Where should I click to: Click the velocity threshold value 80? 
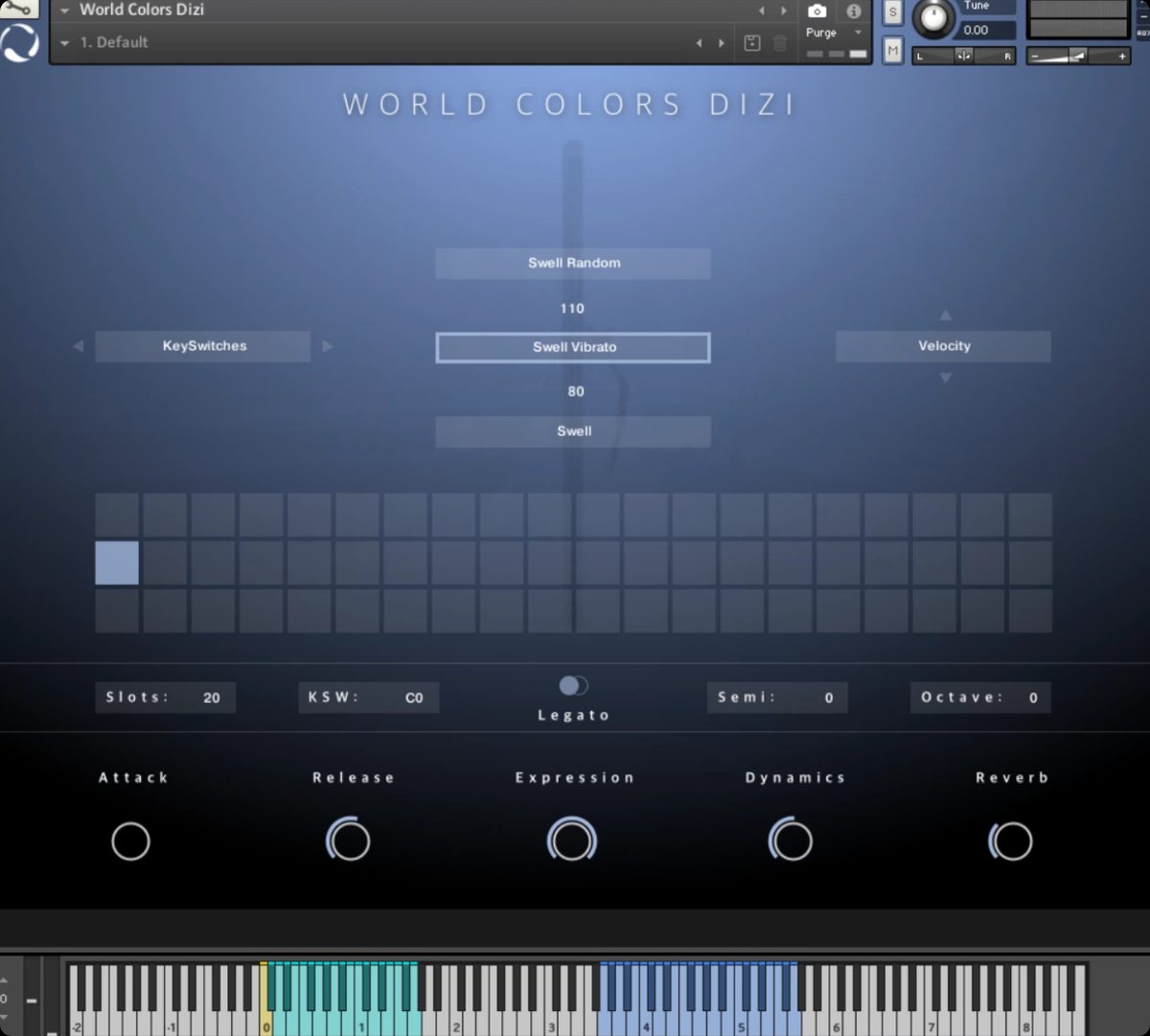(x=575, y=391)
